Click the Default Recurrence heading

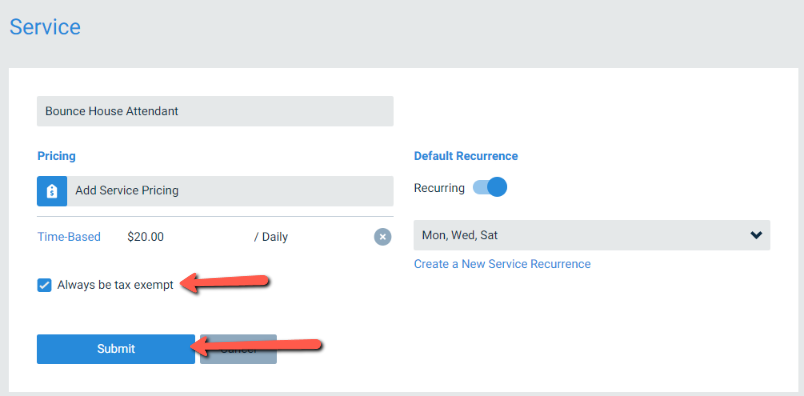pos(466,156)
